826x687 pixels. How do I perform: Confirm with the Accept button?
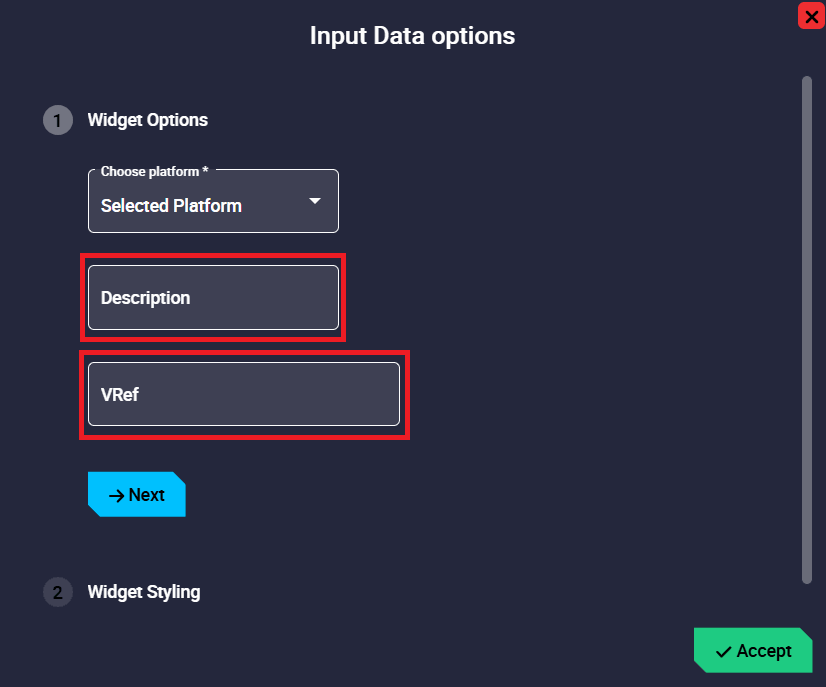click(753, 651)
